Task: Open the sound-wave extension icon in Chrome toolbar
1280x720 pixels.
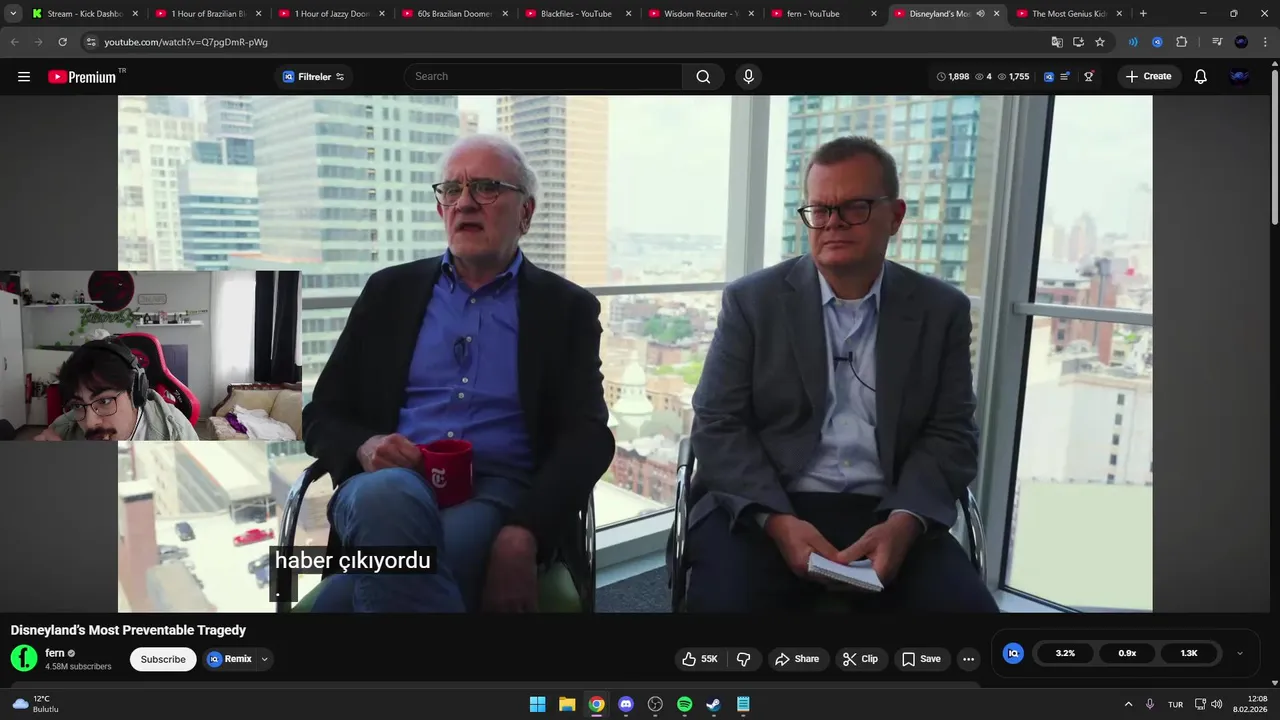Action: coord(1133,42)
